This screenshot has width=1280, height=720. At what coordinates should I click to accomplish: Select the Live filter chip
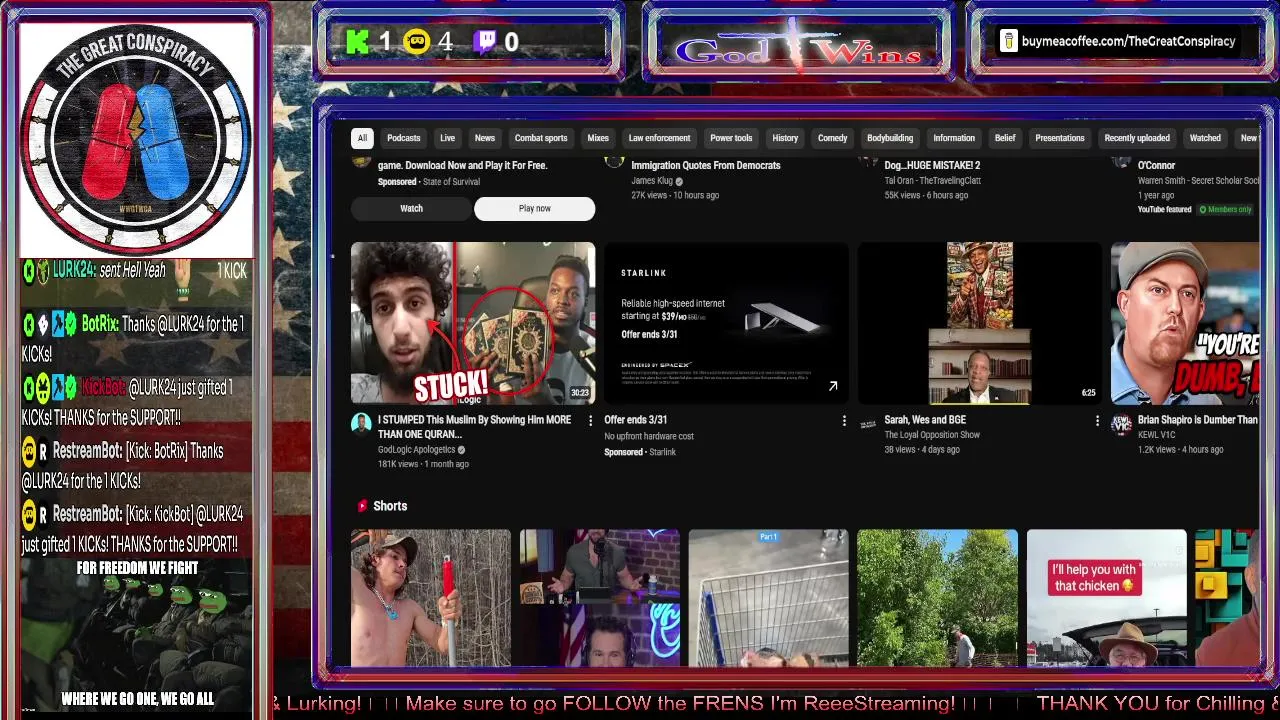point(447,138)
